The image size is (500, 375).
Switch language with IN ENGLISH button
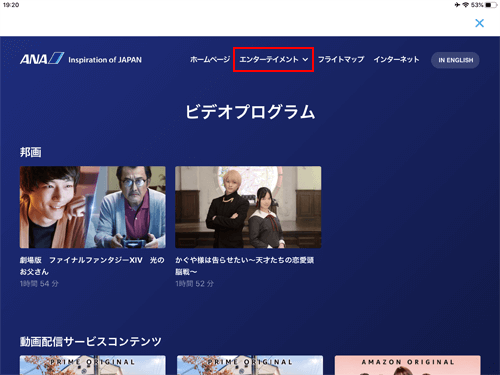coord(455,60)
